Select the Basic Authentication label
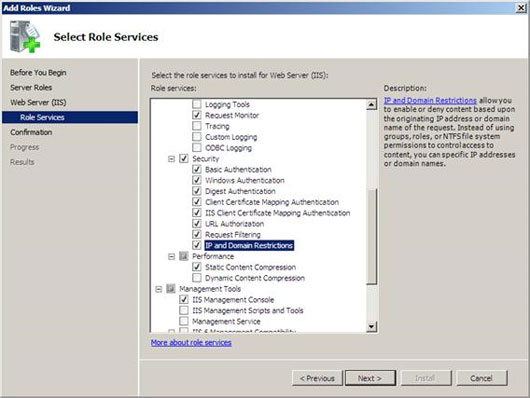Image resolution: width=530 pixels, height=398 pixels. (238, 169)
